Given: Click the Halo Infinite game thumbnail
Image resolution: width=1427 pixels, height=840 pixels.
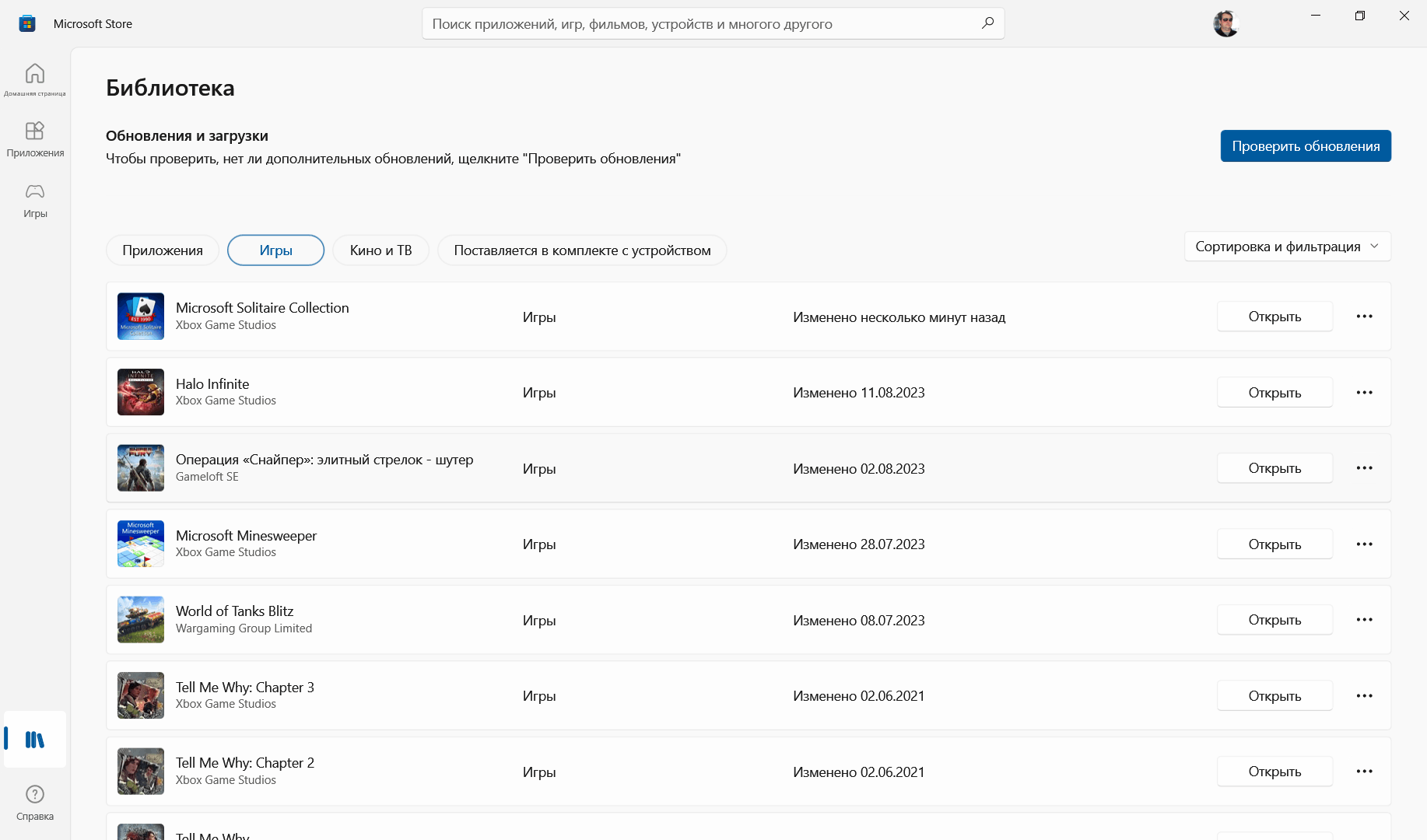Looking at the screenshot, I should tap(141, 392).
